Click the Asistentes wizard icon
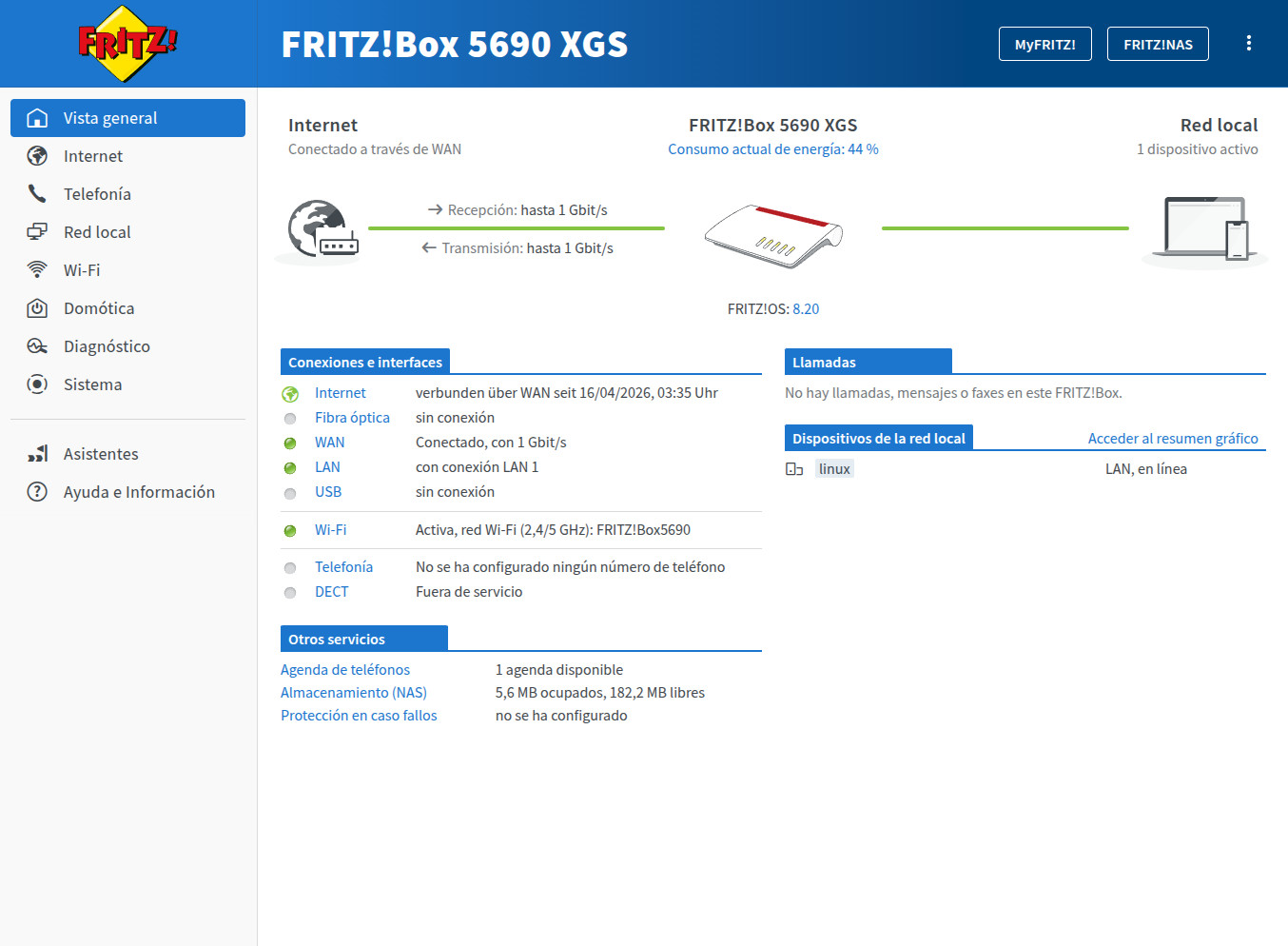Image resolution: width=1288 pixels, height=946 pixels. [37, 454]
